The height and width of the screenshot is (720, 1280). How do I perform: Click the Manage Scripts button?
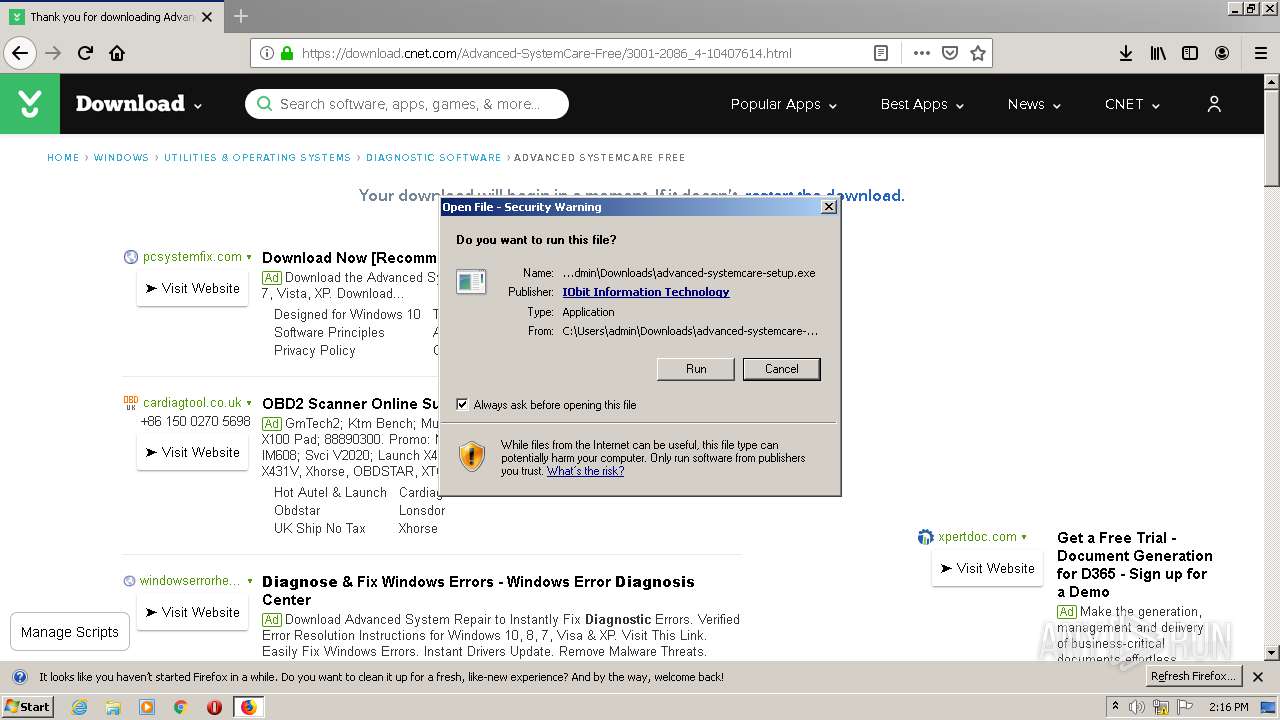[x=70, y=632]
